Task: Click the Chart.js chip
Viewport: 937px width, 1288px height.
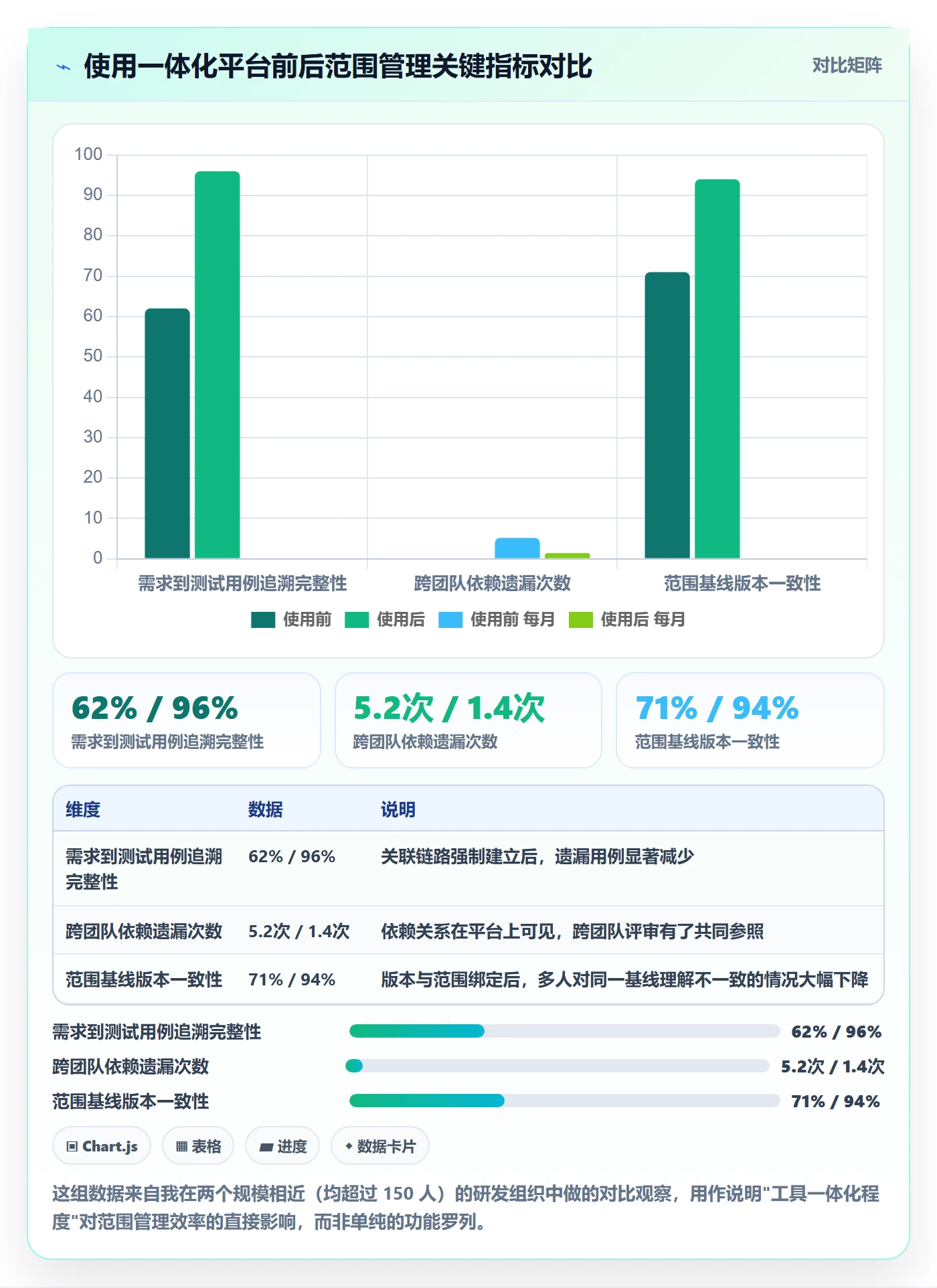Action: 102,1146
